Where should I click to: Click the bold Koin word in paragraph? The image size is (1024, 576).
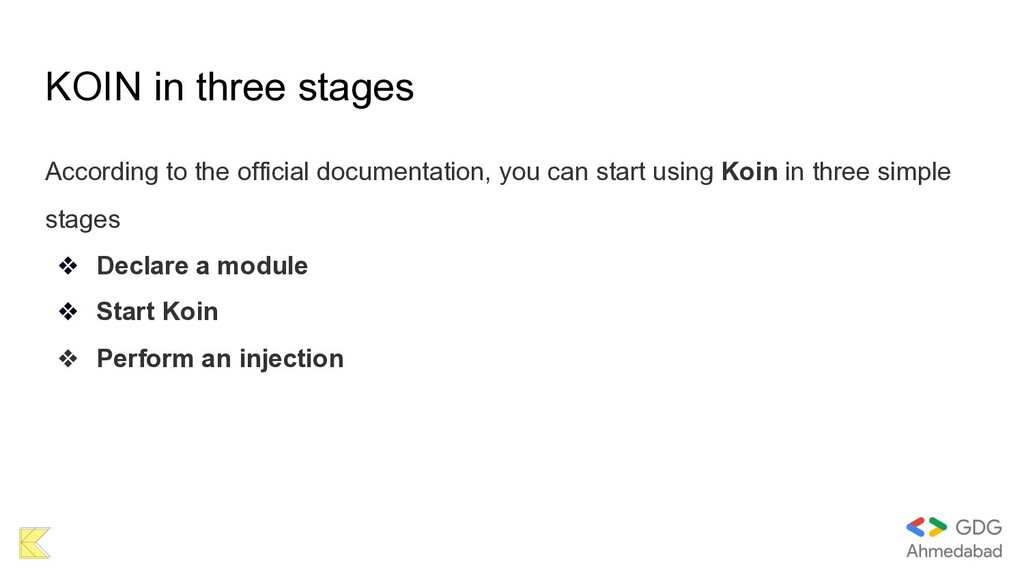[x=749, y=172]
